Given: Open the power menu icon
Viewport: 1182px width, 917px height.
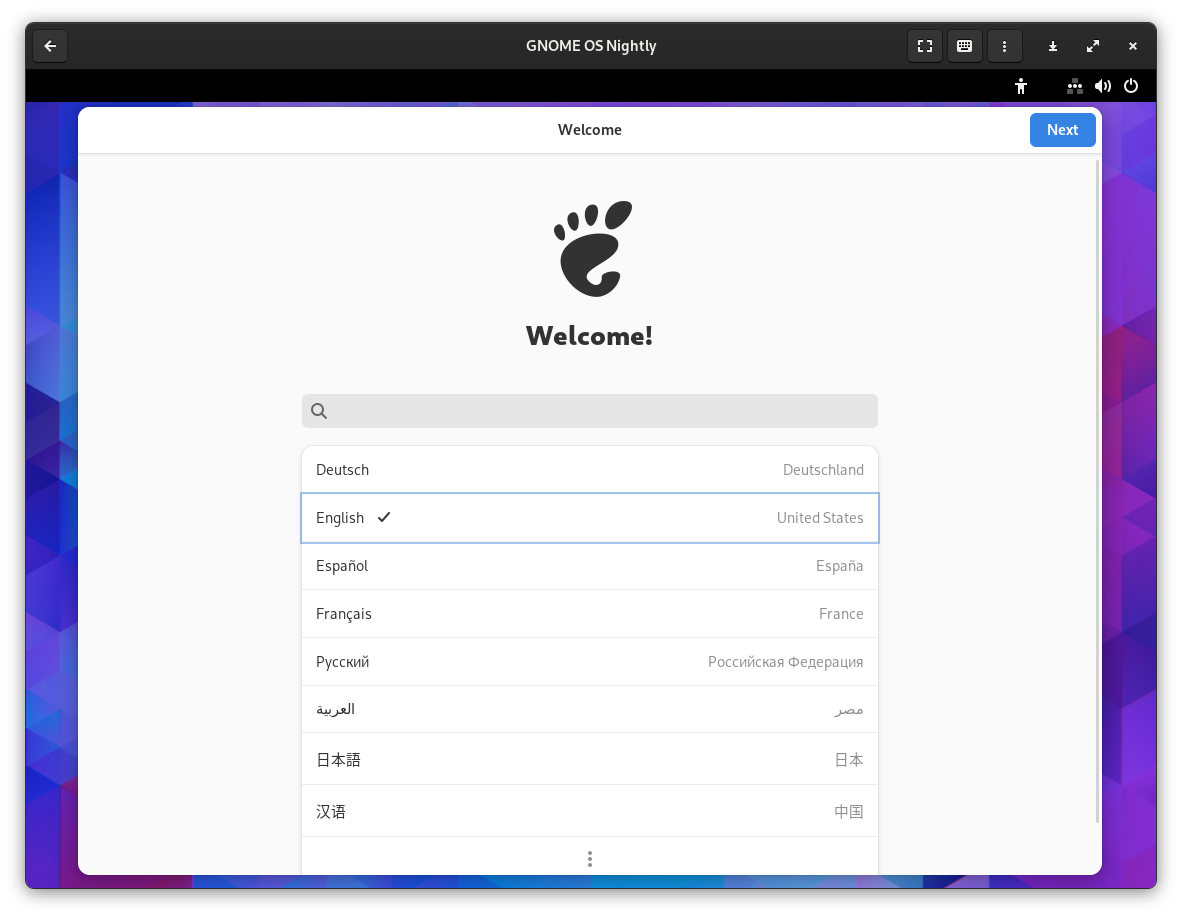Looking at the screenshot, I should (1131, 86).
